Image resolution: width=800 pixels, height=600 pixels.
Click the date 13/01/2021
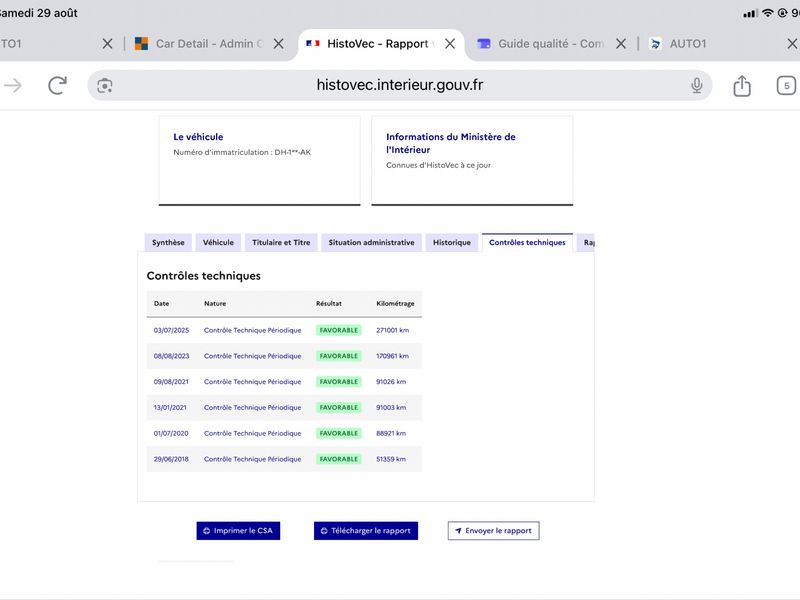170,408
